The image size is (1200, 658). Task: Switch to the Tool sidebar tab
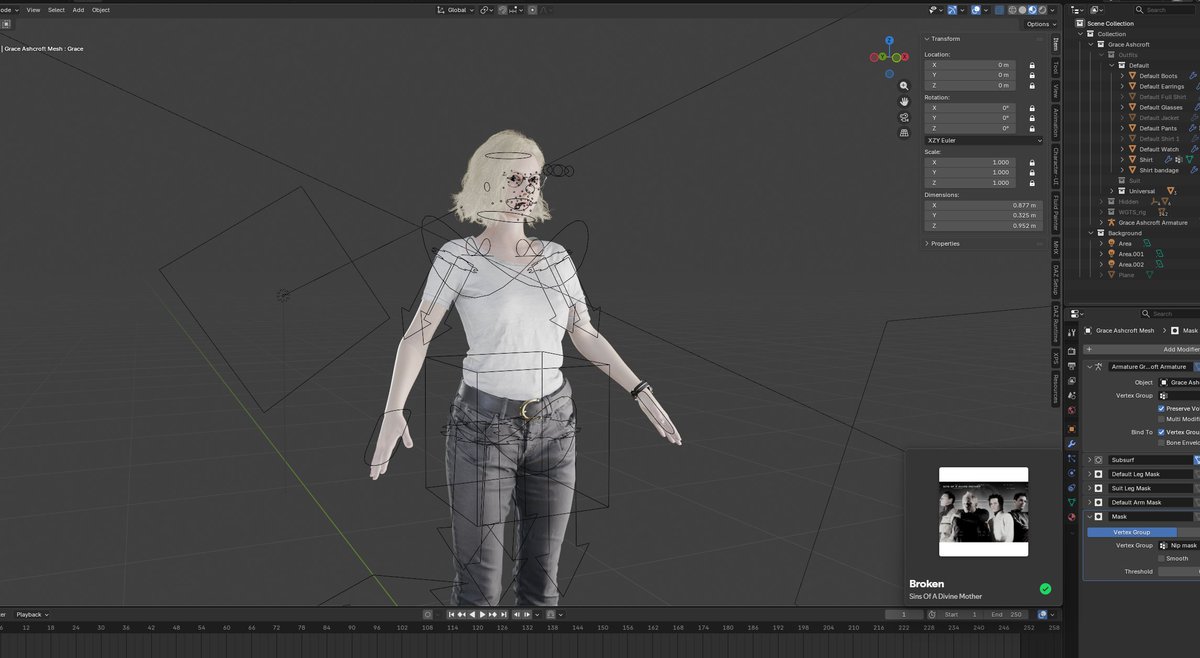click(x=1055, y=67)
